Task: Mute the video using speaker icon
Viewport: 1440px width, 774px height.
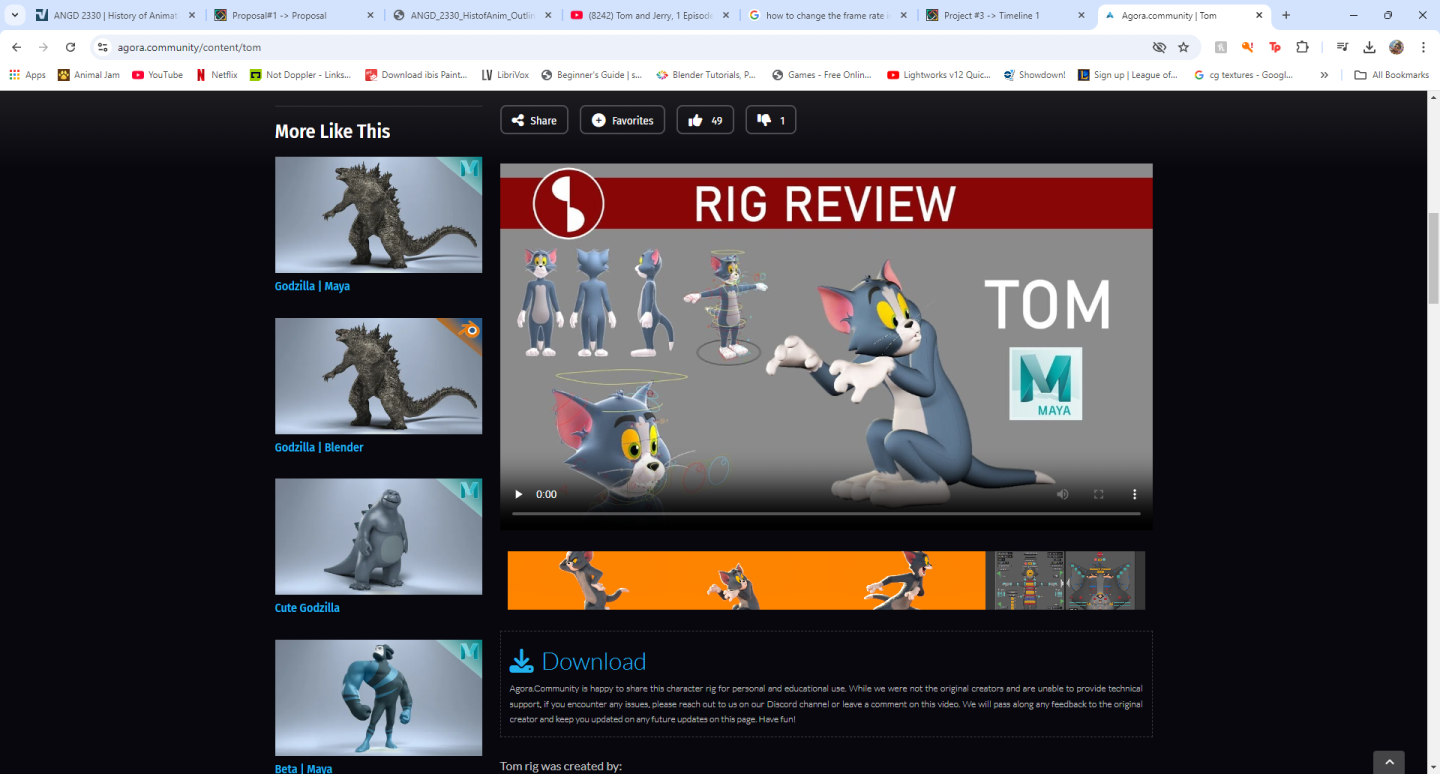Action: point(1062,494)
